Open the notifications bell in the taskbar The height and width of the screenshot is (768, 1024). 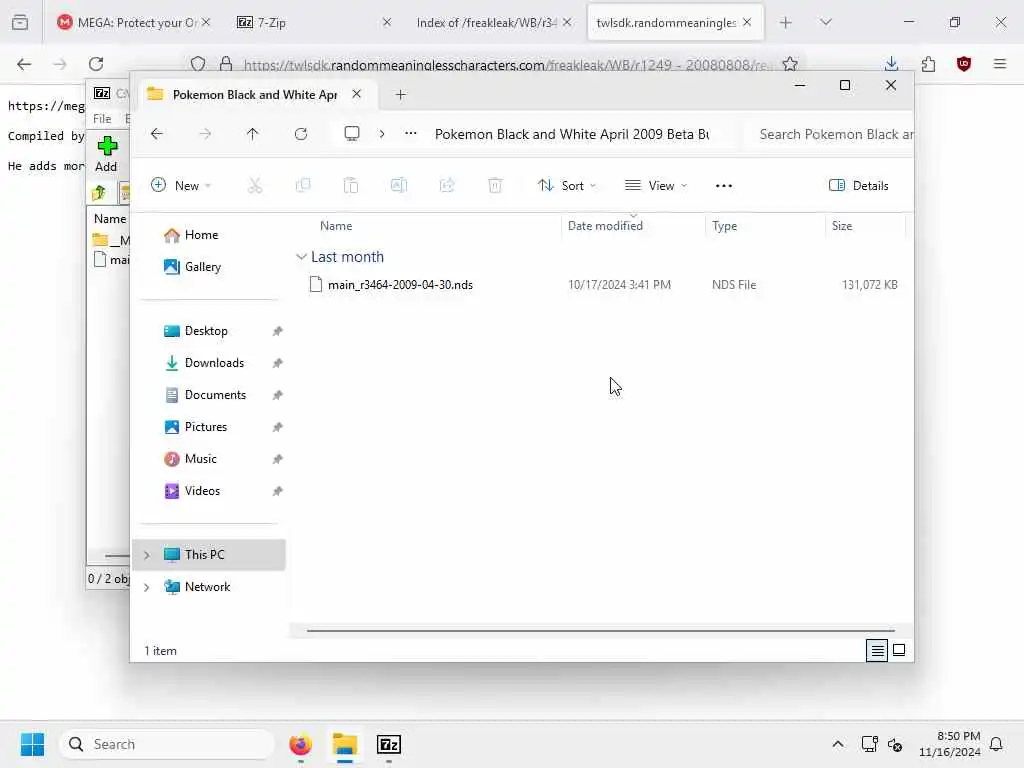click(x=997, y=744)
